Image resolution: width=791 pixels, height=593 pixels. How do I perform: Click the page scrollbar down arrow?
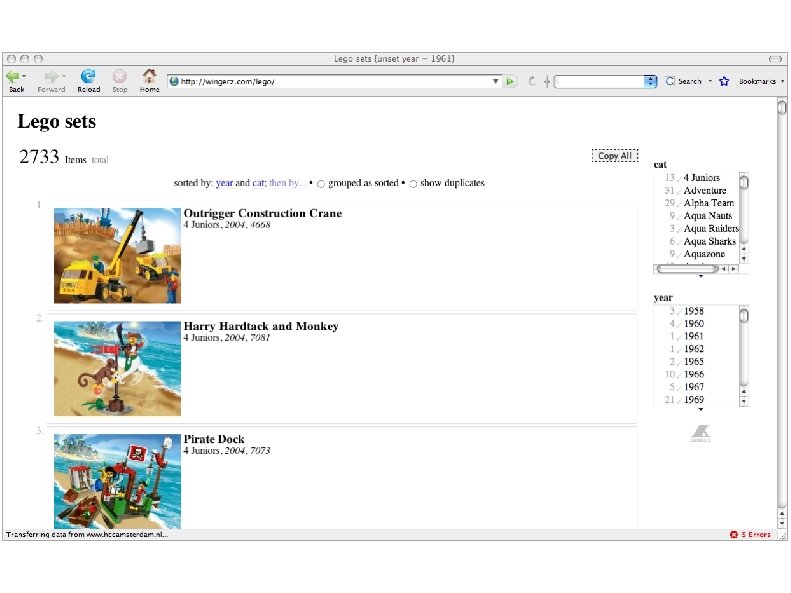pos(782,524)
